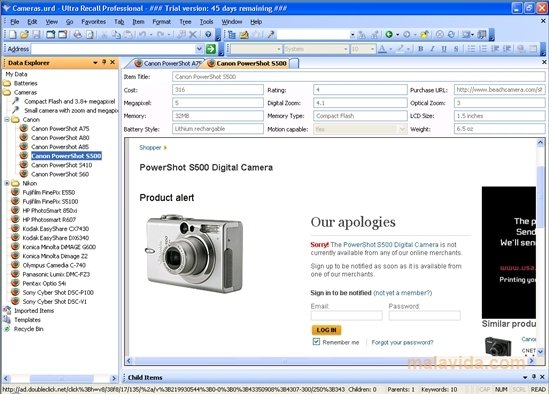Click the Shopper breadcrumb link
Viewport: 549px width, 394px height.
point(150,147)
